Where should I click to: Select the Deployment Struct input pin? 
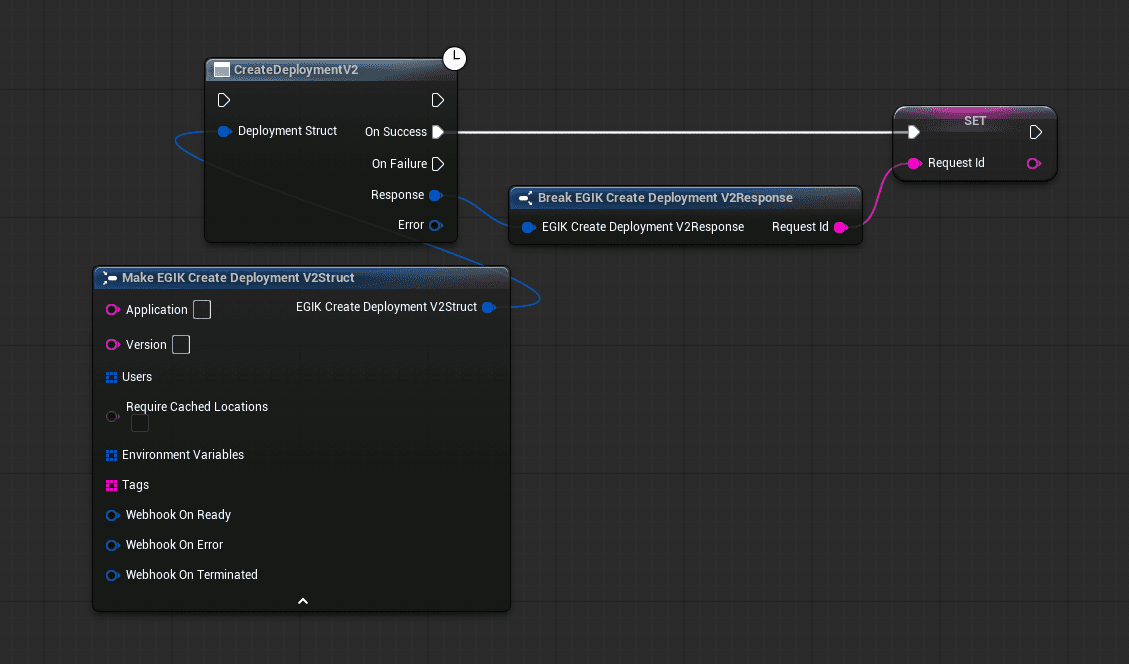[224, 131]
